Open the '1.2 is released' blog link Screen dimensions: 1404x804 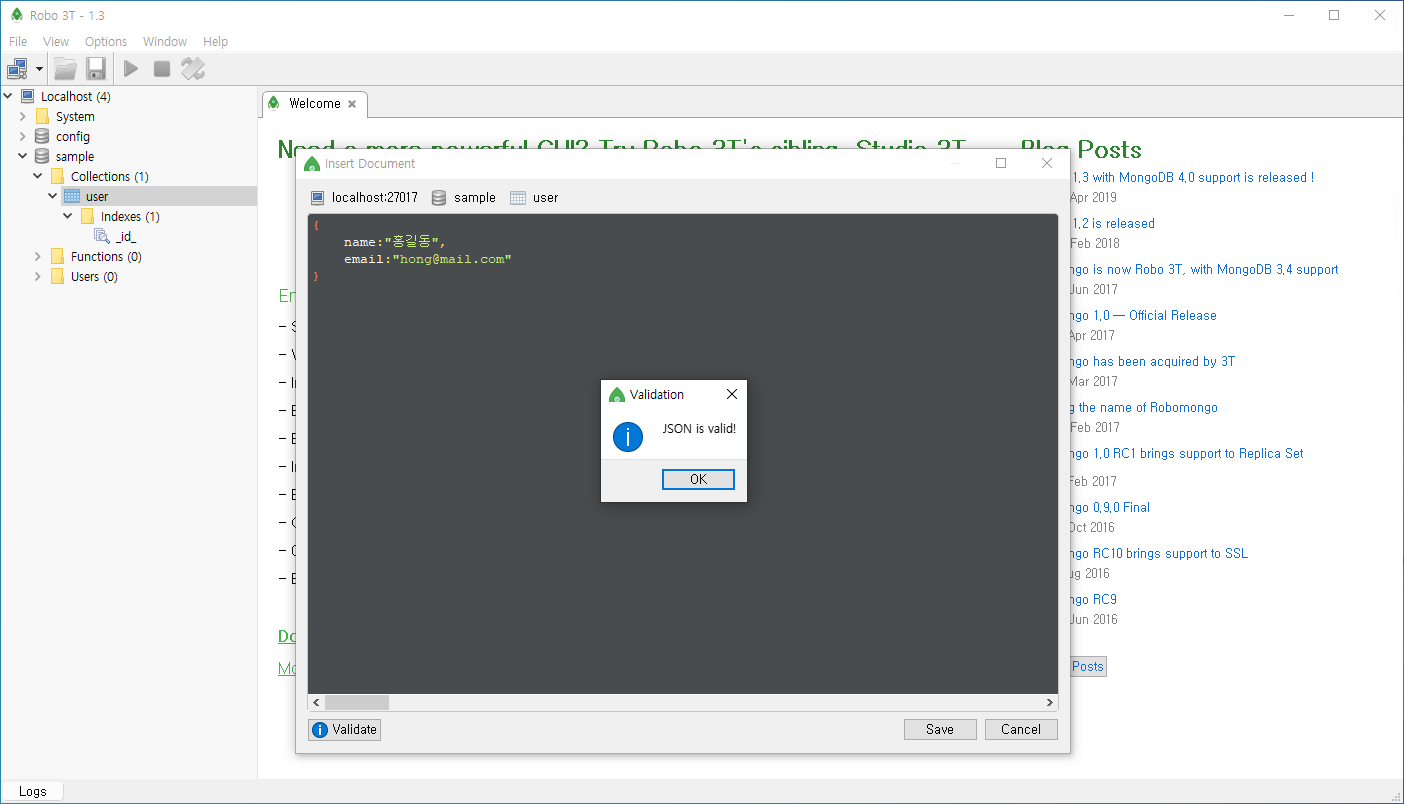1113,223
